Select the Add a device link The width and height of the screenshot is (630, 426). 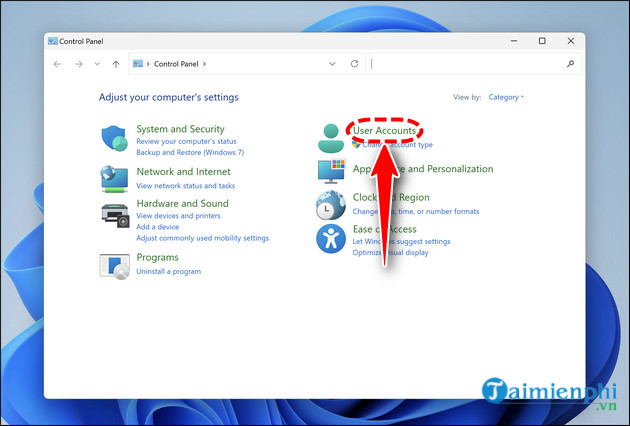tap(158, 227)
